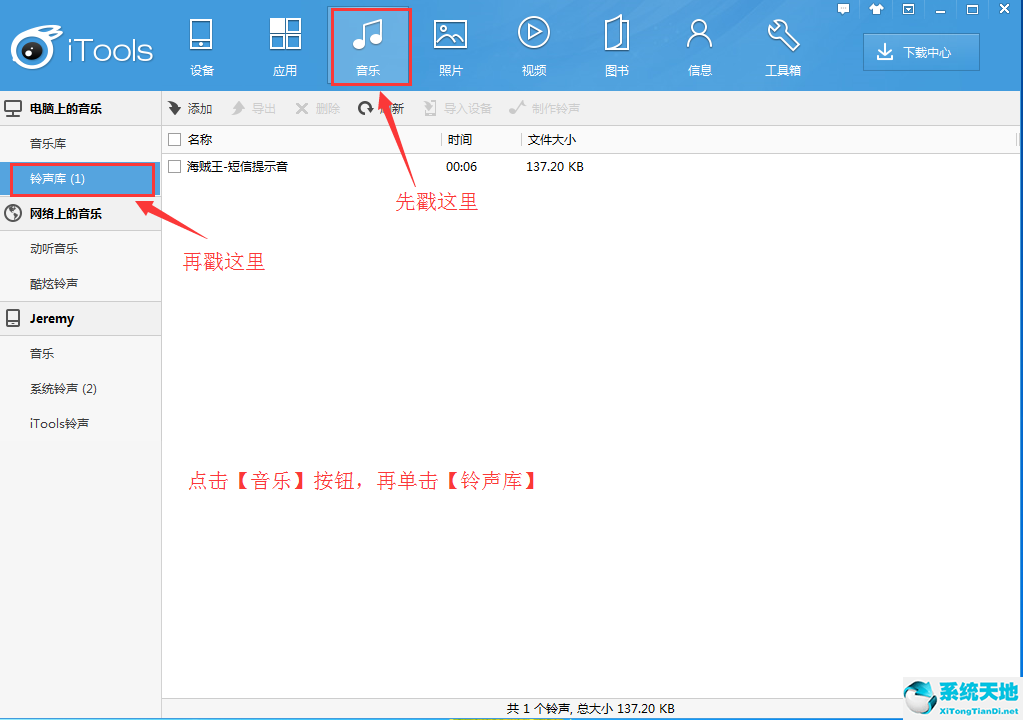Image resolution: width=1023 pixels, height=720 pixels.
Task: Switch to the 音乐 tab
Action: (369, 45)
